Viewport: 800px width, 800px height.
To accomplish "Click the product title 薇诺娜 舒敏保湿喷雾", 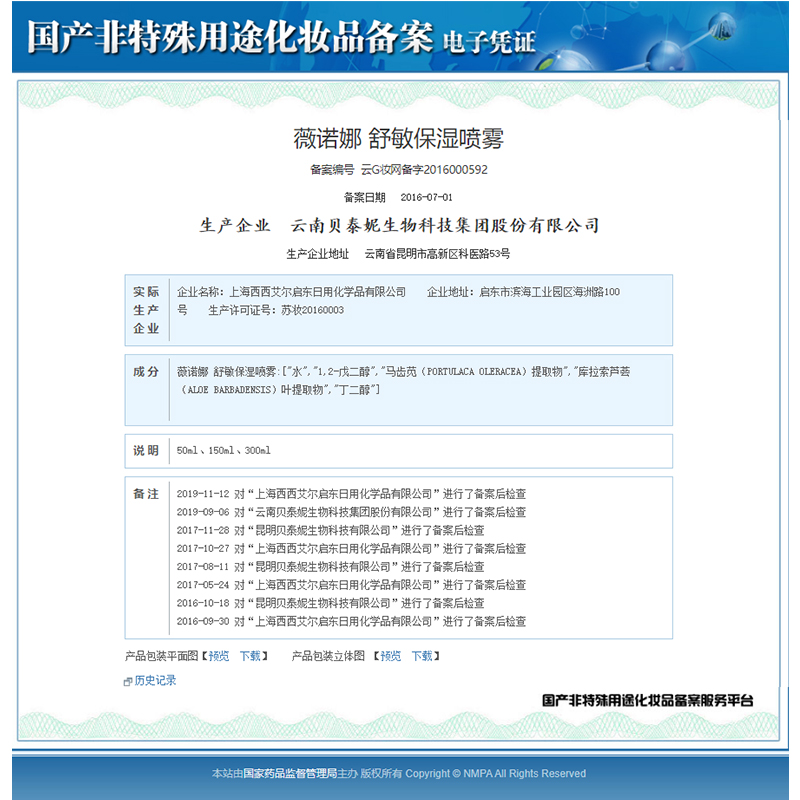I will point(400,138).
